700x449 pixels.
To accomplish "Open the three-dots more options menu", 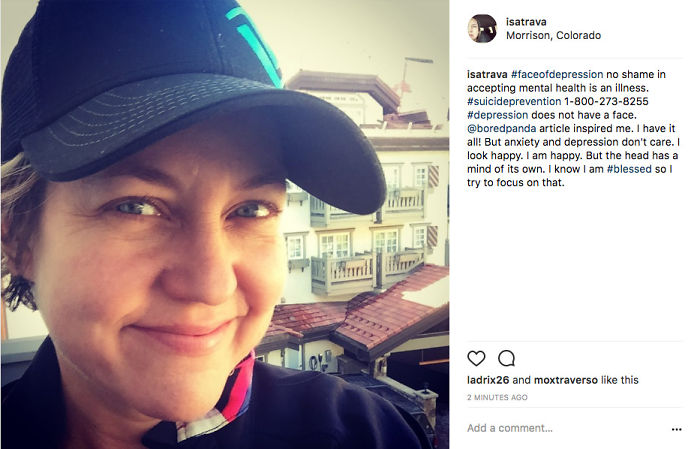I will (x=676, y=429).
